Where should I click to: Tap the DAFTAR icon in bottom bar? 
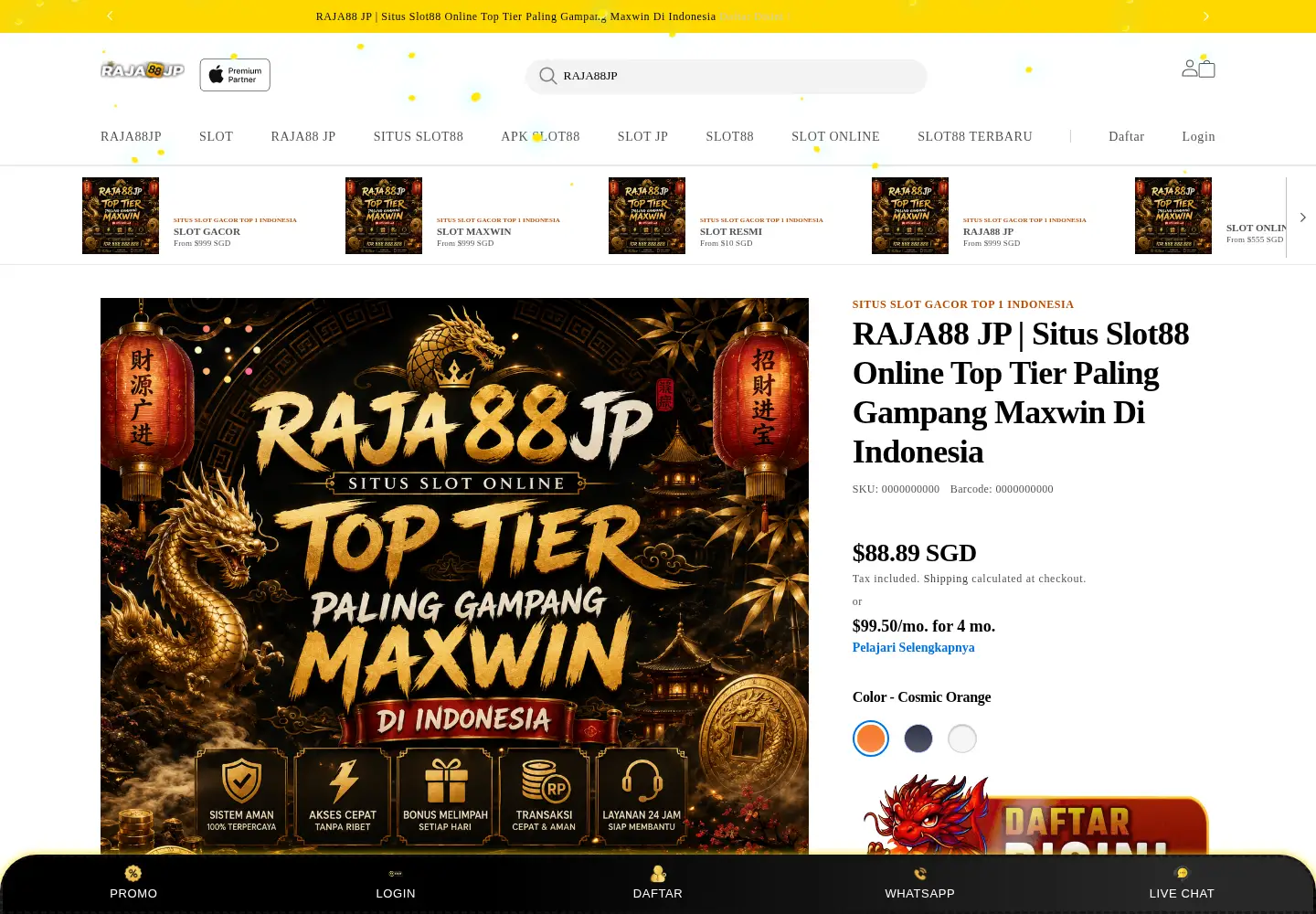(x=658, y=874)
